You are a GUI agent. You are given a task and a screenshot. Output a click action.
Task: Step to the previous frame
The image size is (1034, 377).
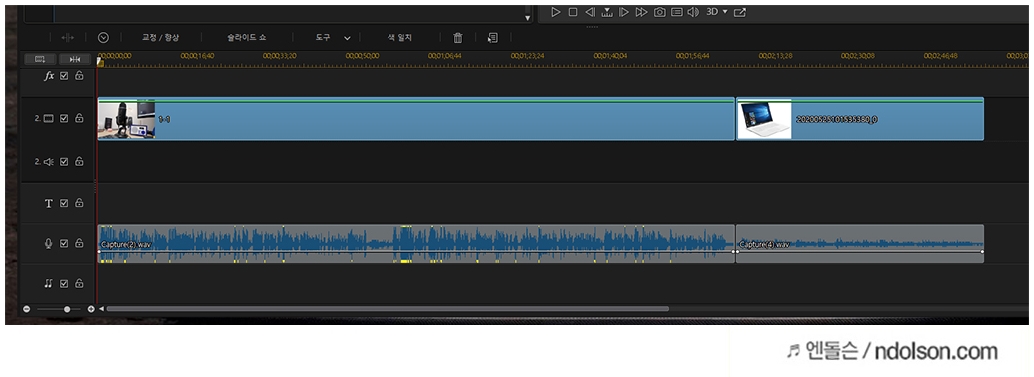click(x=590, y=12)
